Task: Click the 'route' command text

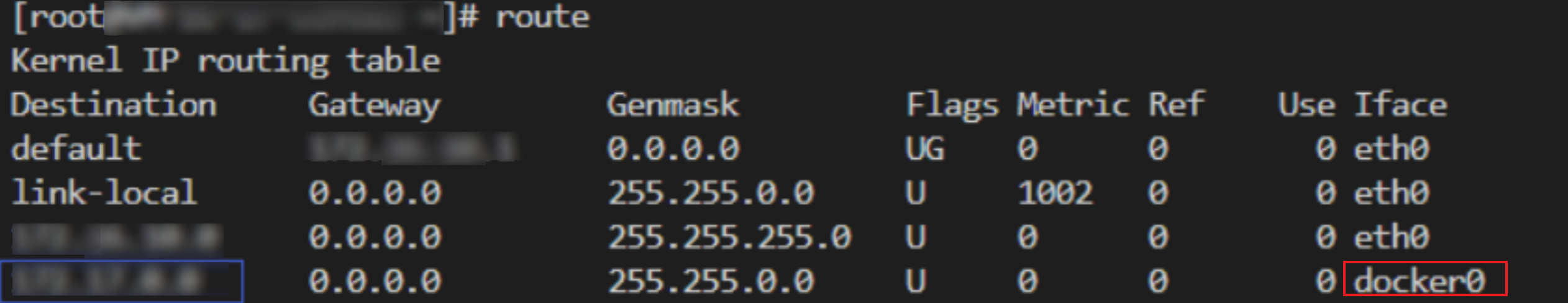Action: coord(542,17)
